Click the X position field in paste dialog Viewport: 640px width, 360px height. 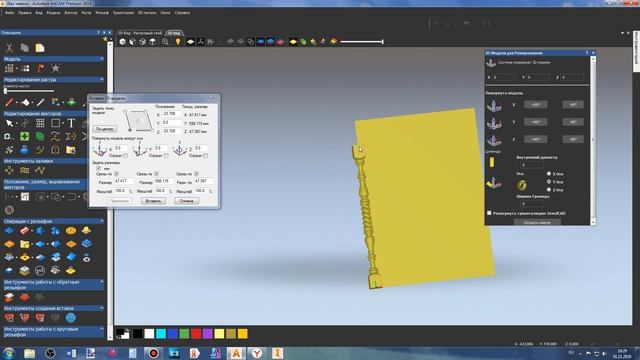click(x=171, y=114)
